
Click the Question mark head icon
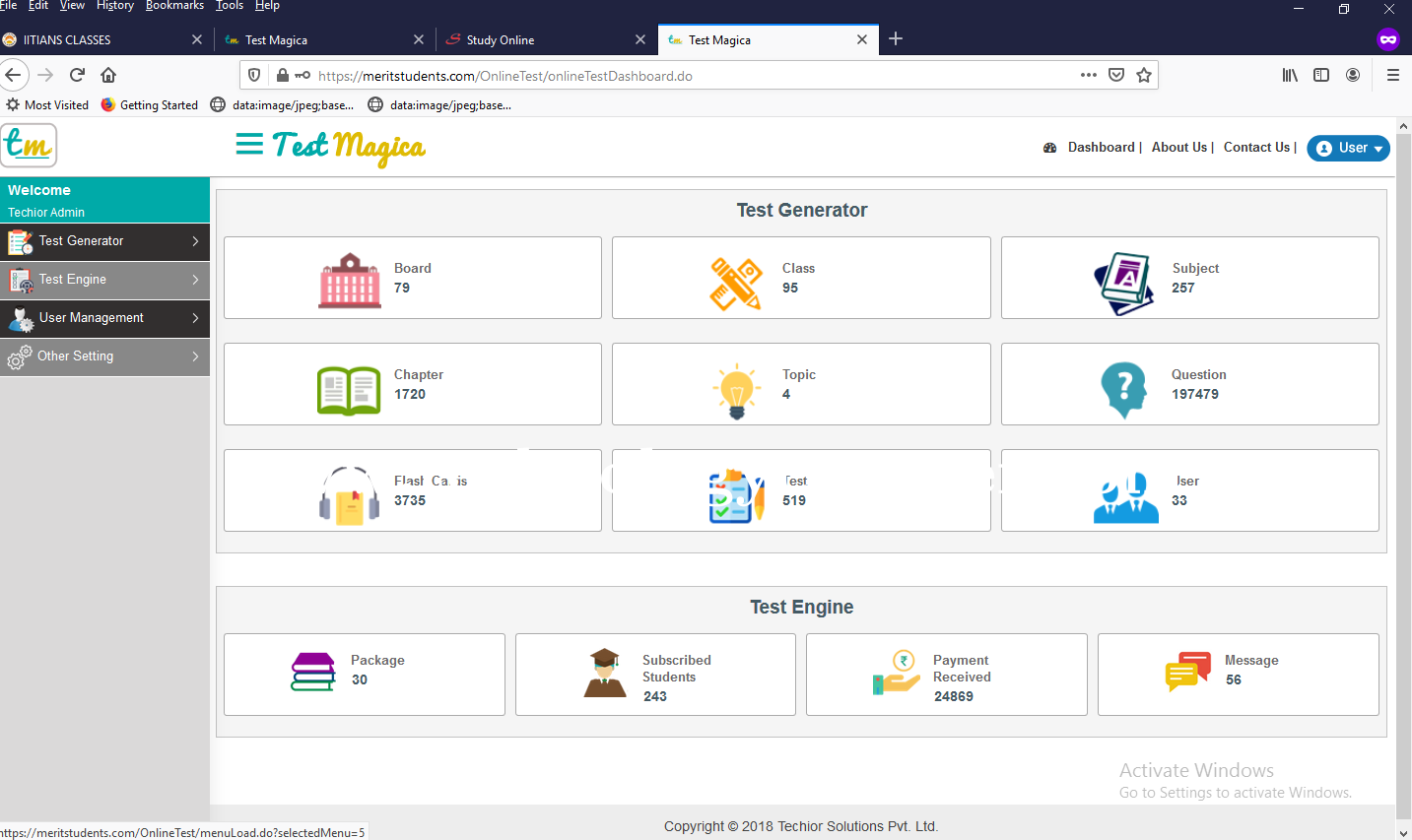pyautogui.click(x=1123, y=390)
